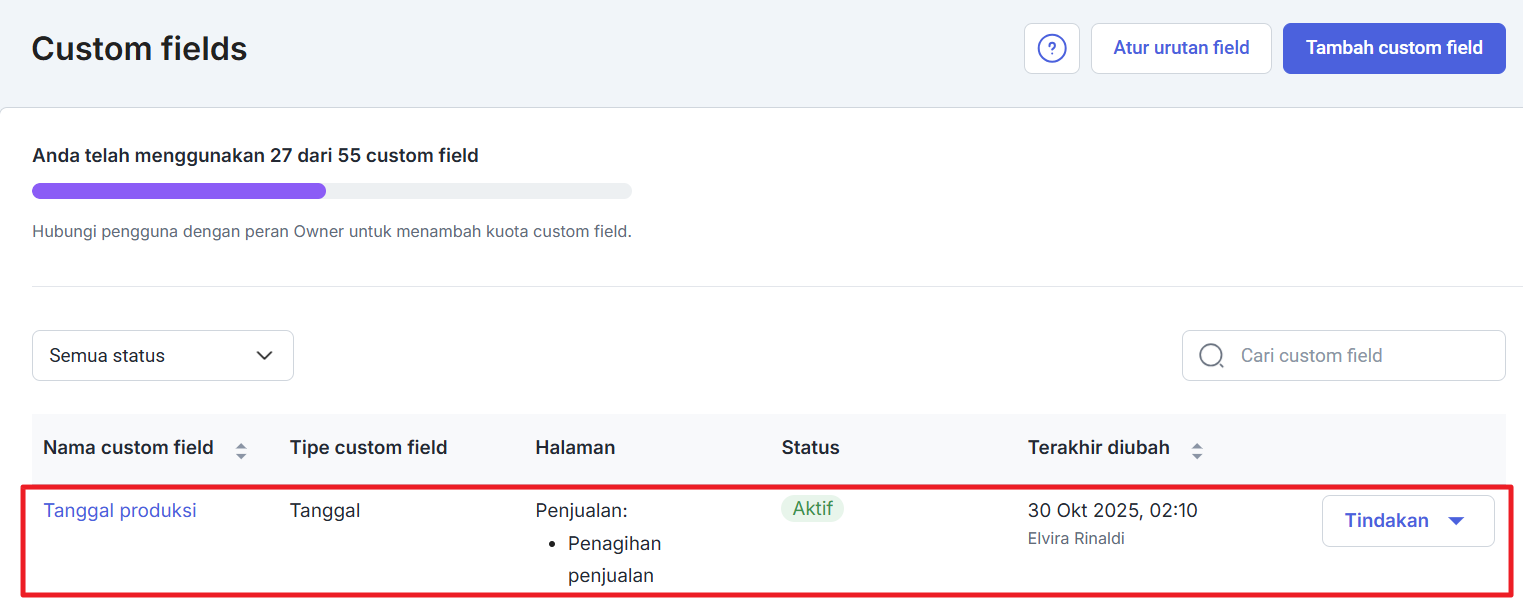Click the question mark help icon
Viewport: 1523px width, 602px height.
(x=1051, y=48)
